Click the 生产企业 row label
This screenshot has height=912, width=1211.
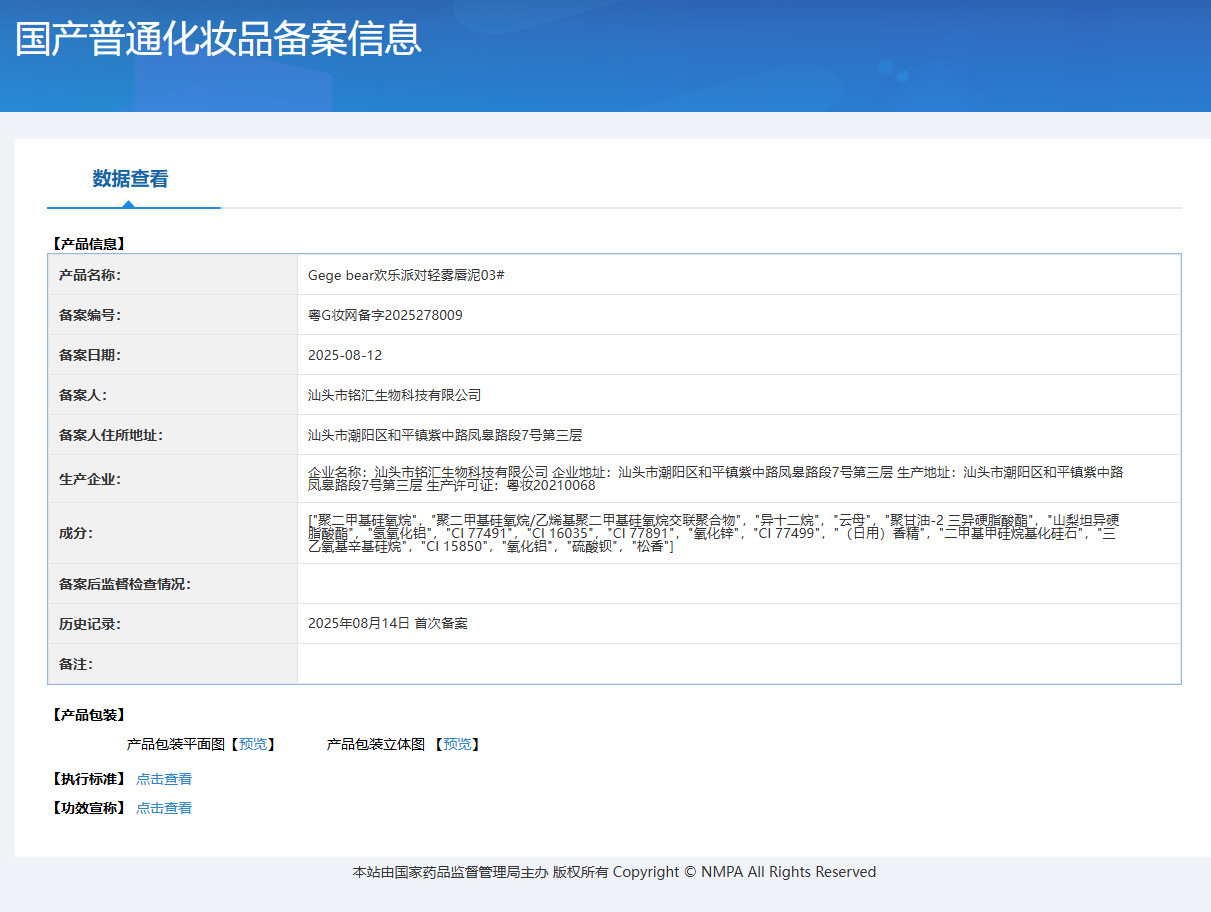(x=90, y=479)
